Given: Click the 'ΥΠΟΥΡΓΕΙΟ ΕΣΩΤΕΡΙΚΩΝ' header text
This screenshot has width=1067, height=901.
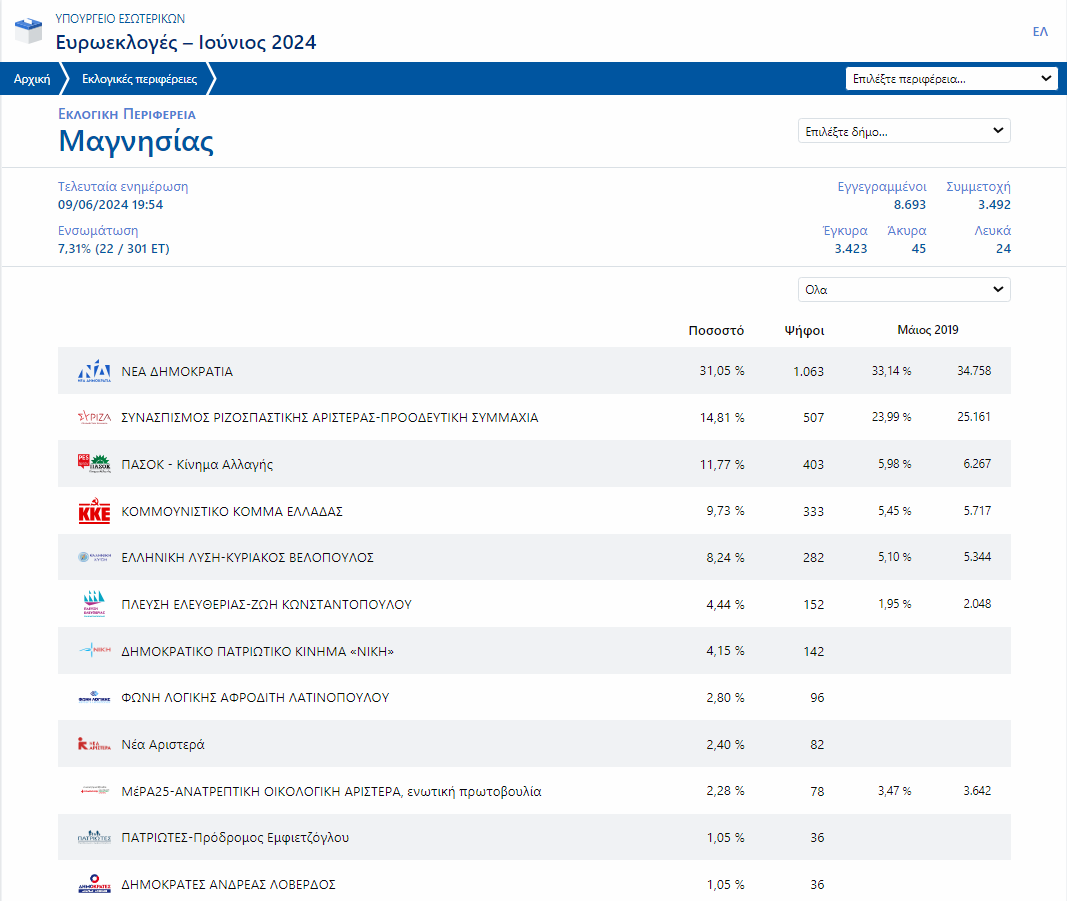Looking at the screenshot, I should point(120,18).
